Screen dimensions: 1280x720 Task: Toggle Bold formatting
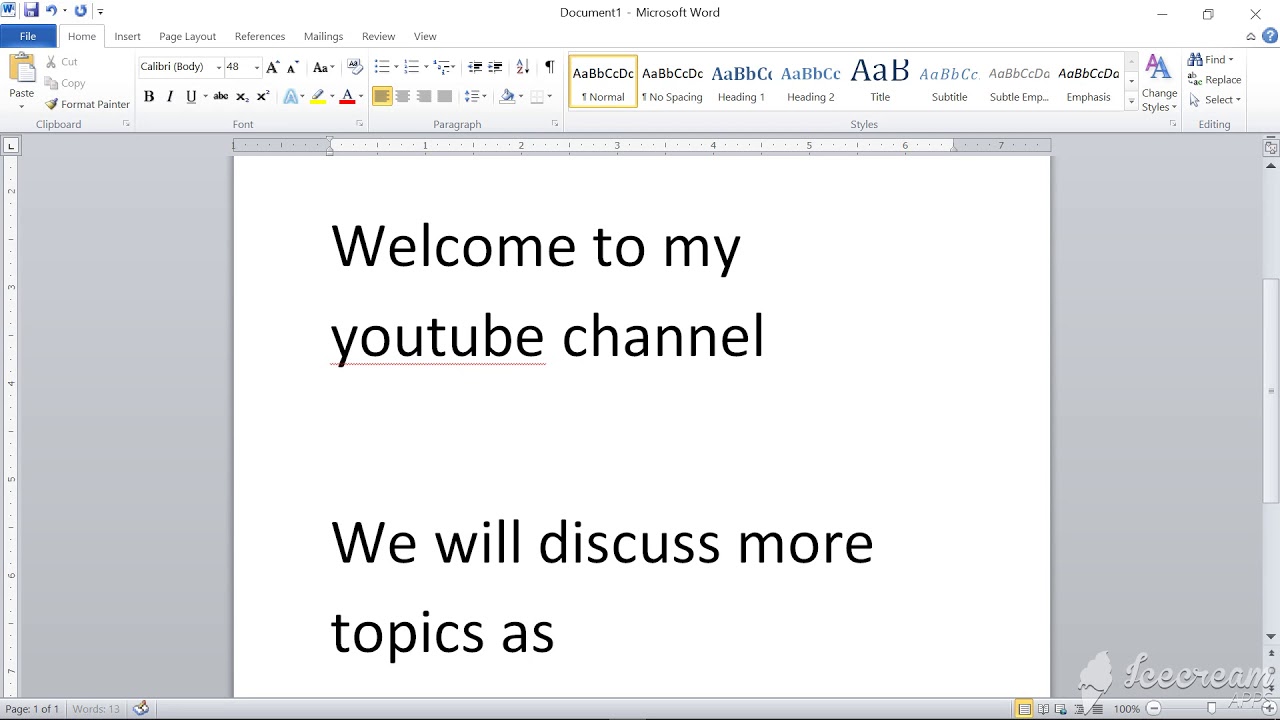point(149,97)
